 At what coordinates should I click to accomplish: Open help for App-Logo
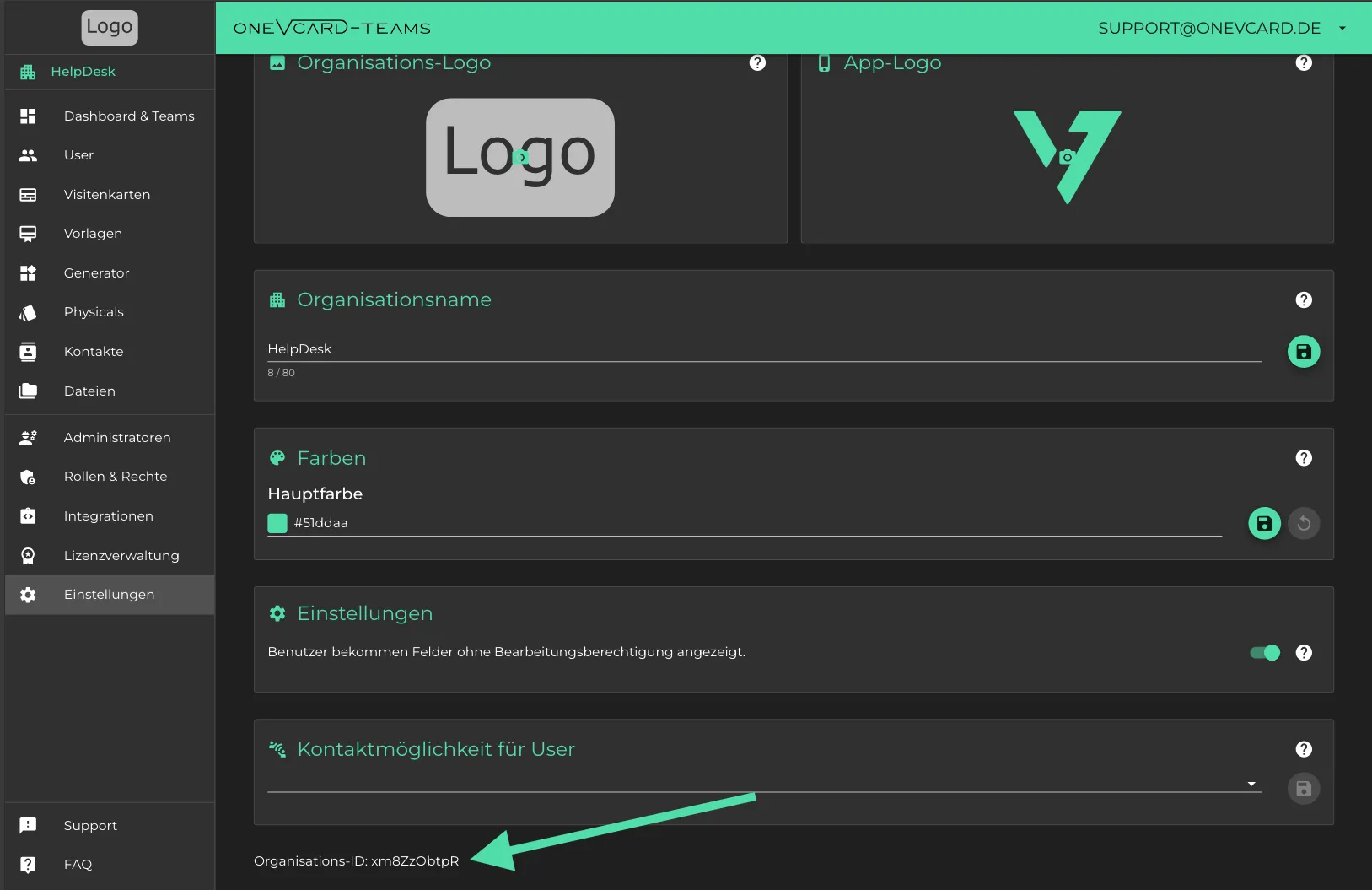click(1304, 62)
